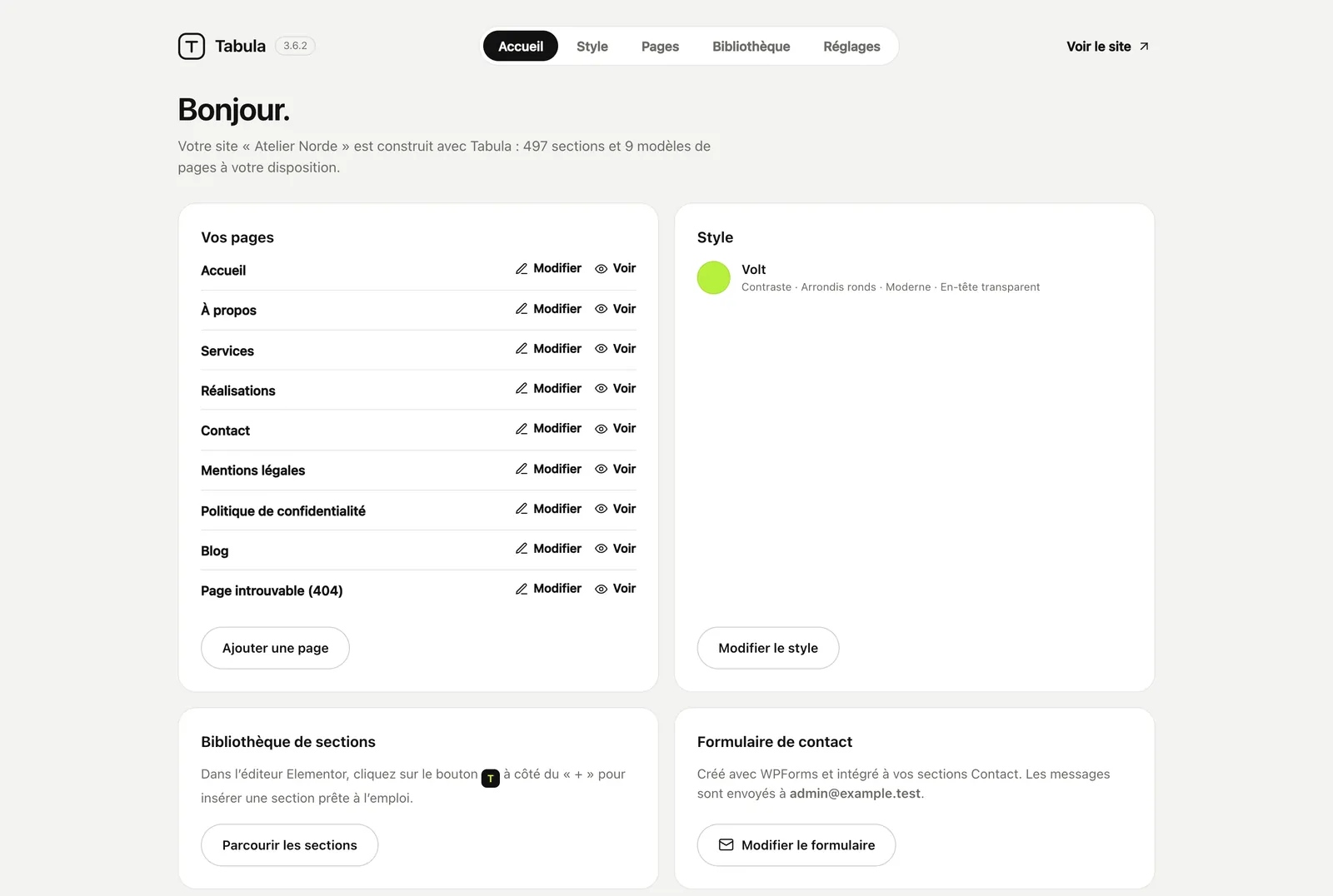Click the Tabula button icon in Bibliothèque de sections text
This screenshot has height=896, width=1333.
(491, 779)
